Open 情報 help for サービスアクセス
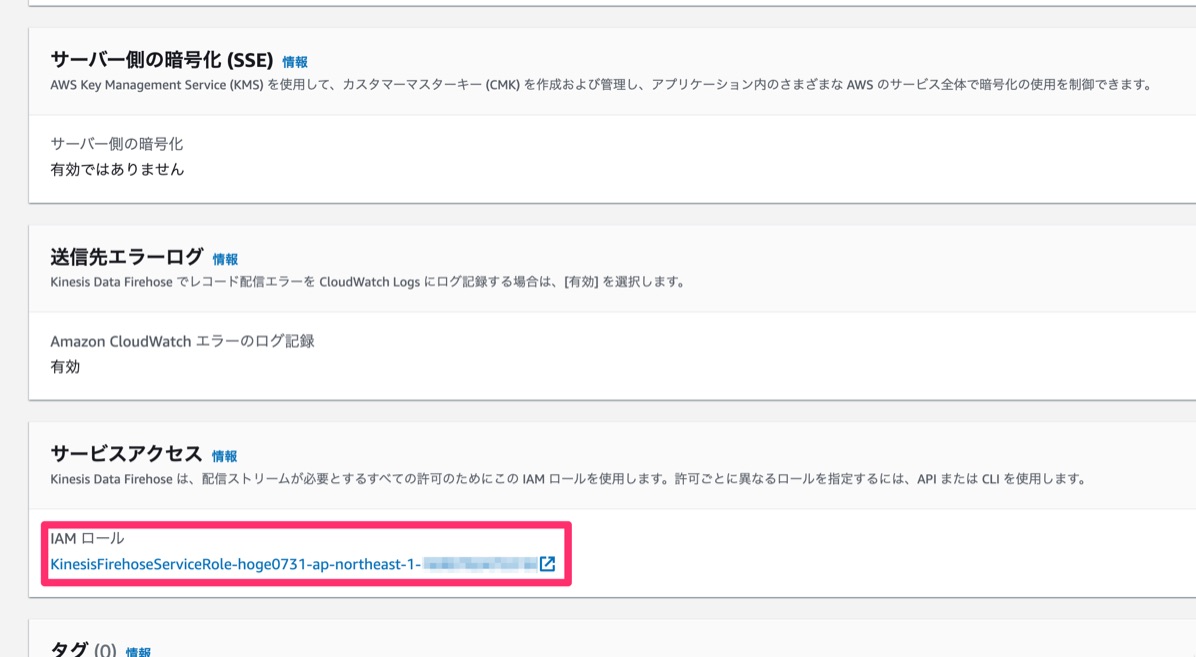 tap(226, 455)
